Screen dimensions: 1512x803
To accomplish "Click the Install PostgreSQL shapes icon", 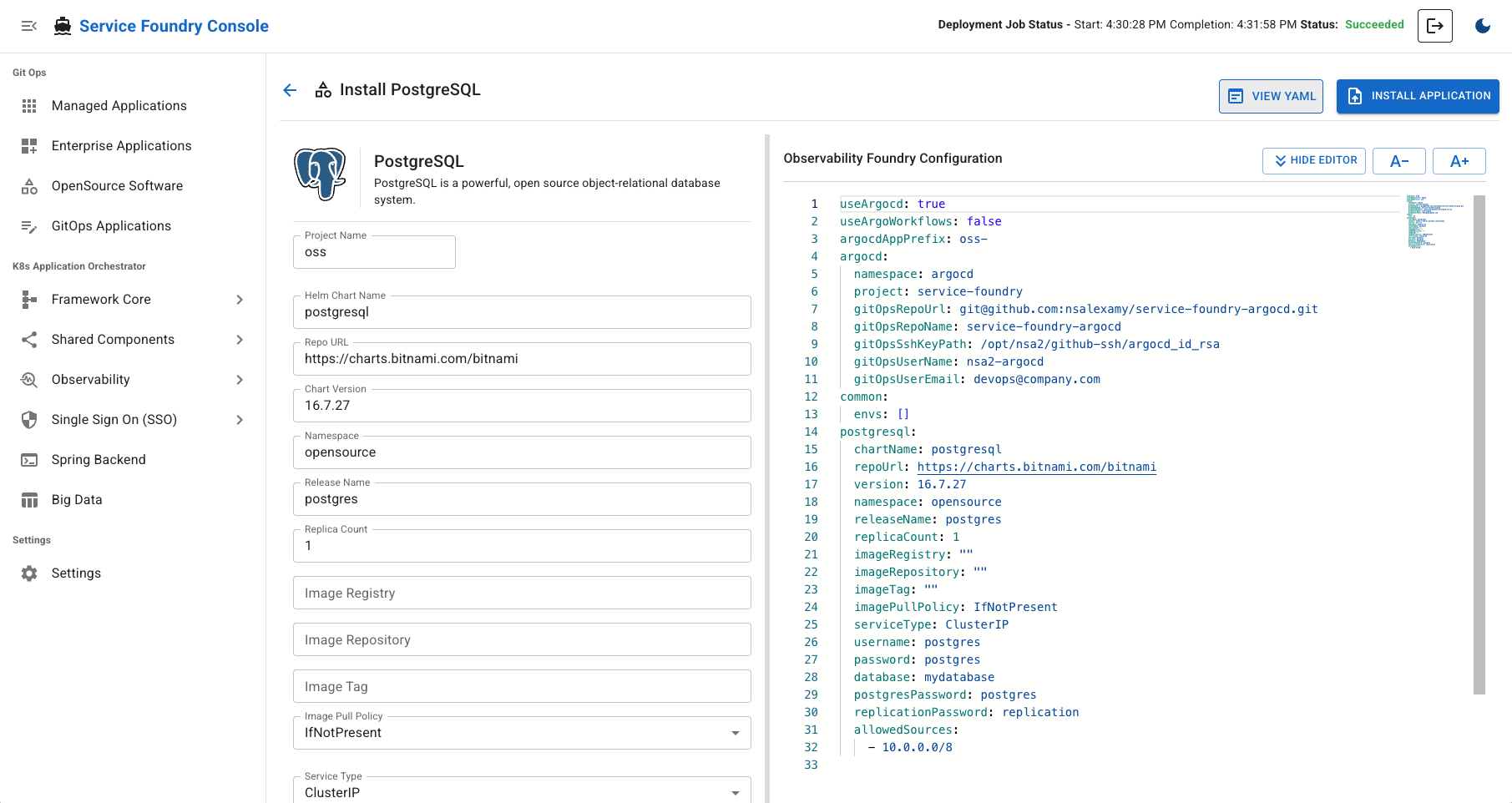I will [323, 90].
